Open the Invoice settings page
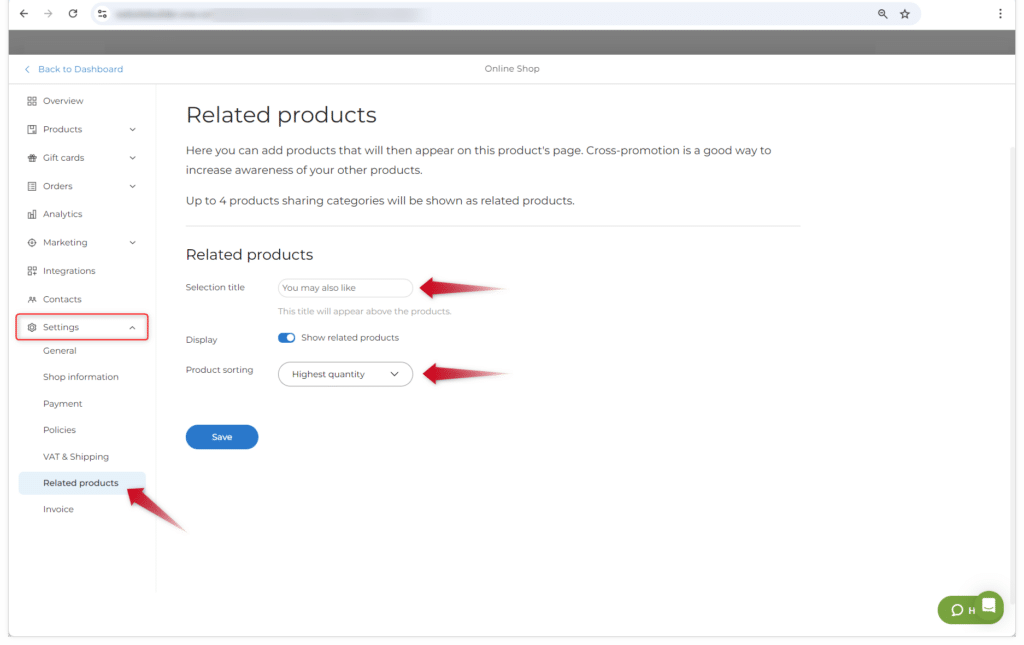Viewport: 1024px width, 645px height. pyautogui.click(x=58, y=510)
